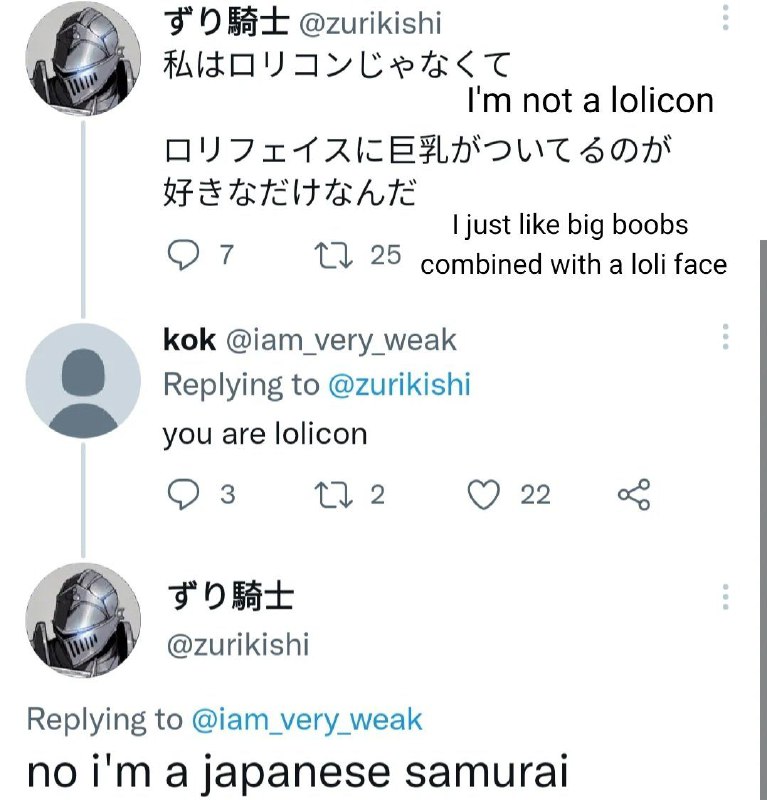767x800 pixels.
Task: Open the @zurikishi handle in the top tweet
Action: [x=370, y=23]
